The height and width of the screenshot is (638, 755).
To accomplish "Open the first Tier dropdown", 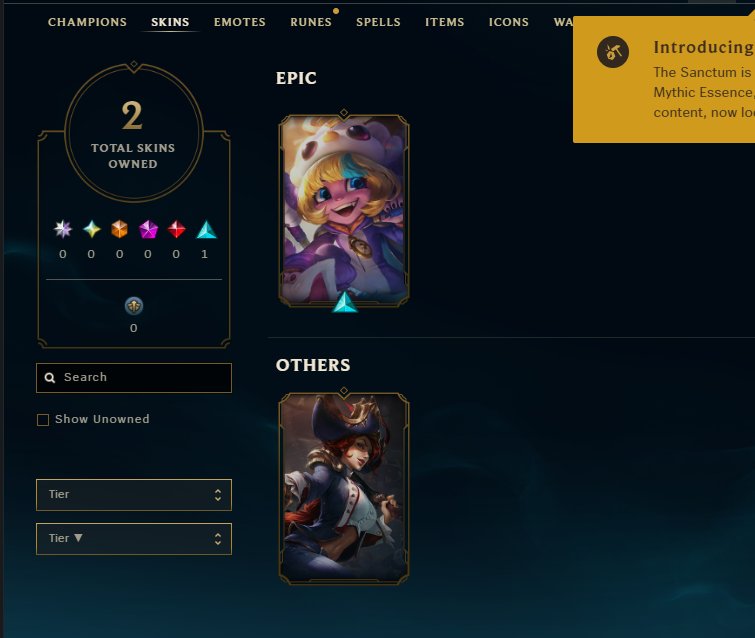I will [134, 495].
